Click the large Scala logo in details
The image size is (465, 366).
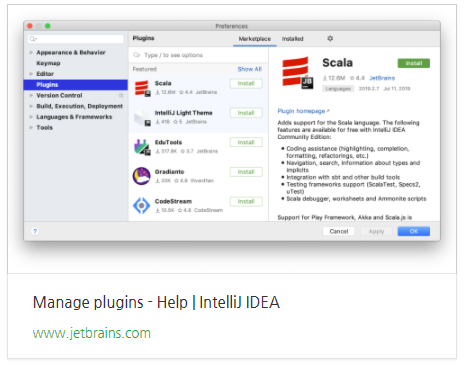(x=297, y=72)
